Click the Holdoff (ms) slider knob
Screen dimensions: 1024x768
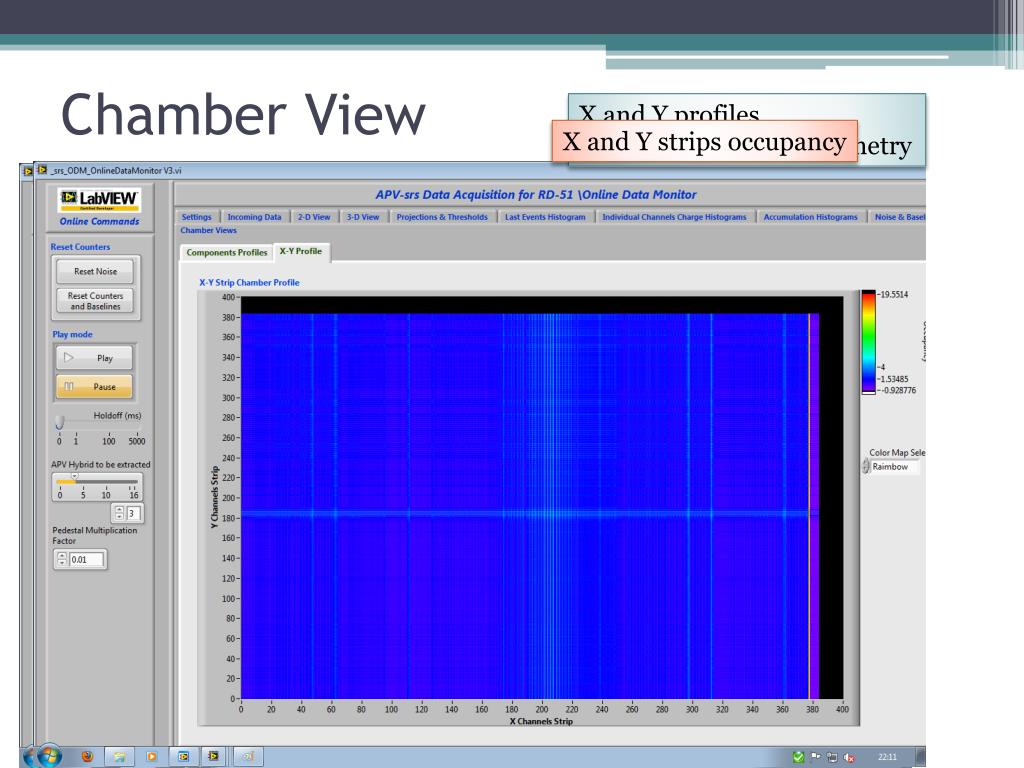[x=59, y=422]
